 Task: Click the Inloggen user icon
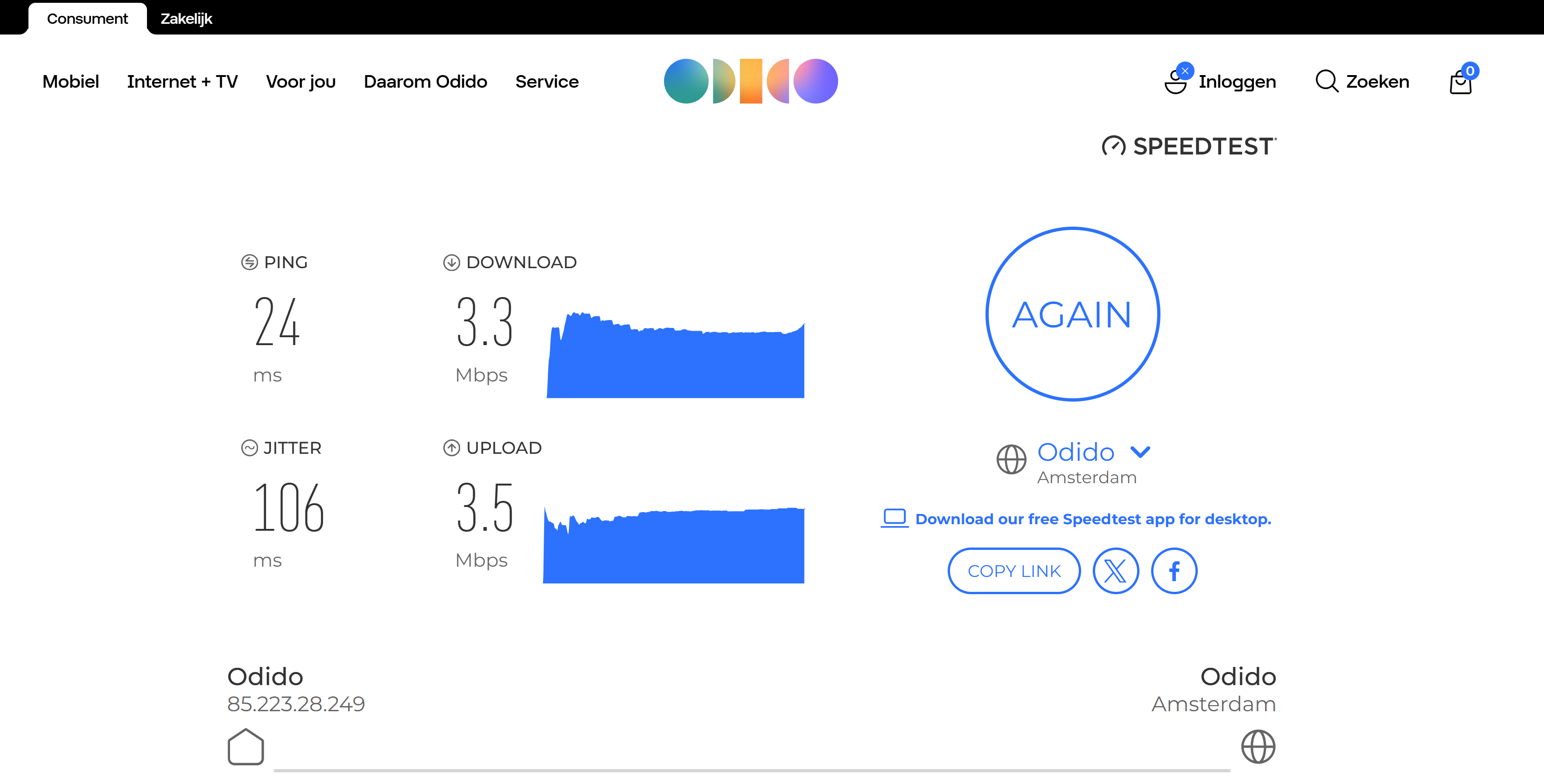pos(1175,83)
